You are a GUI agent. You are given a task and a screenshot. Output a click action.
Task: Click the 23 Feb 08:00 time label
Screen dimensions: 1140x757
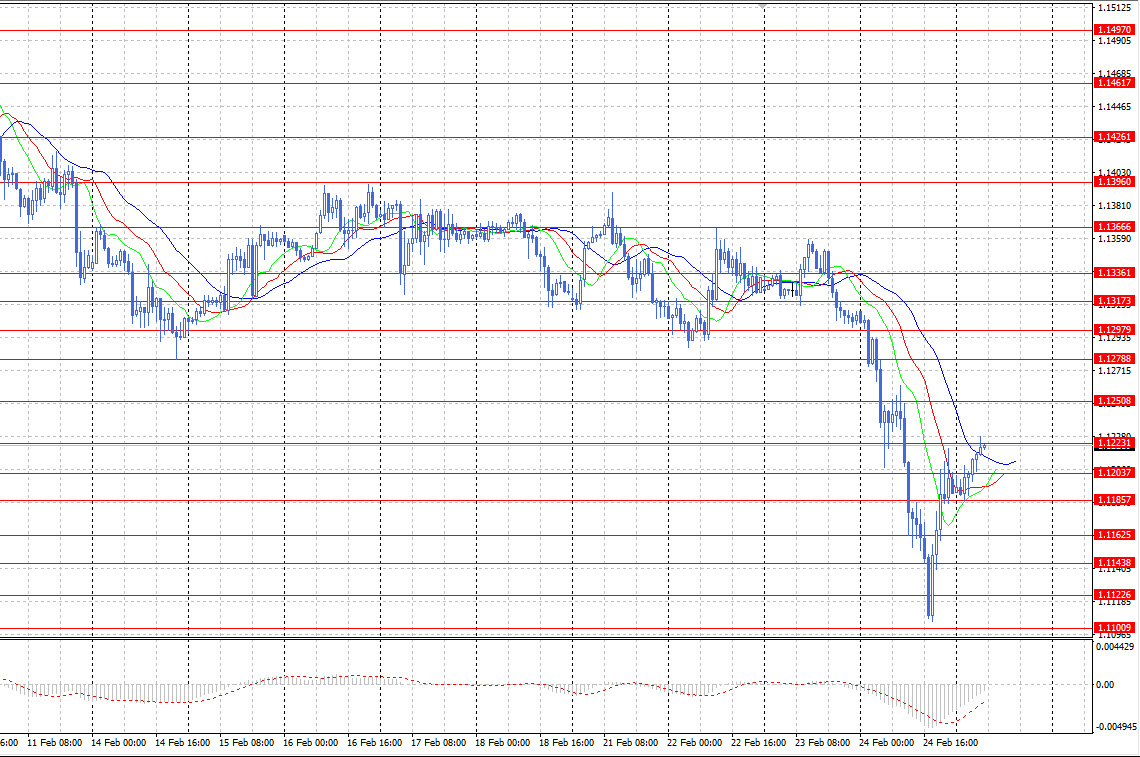(x=822, y=743)
